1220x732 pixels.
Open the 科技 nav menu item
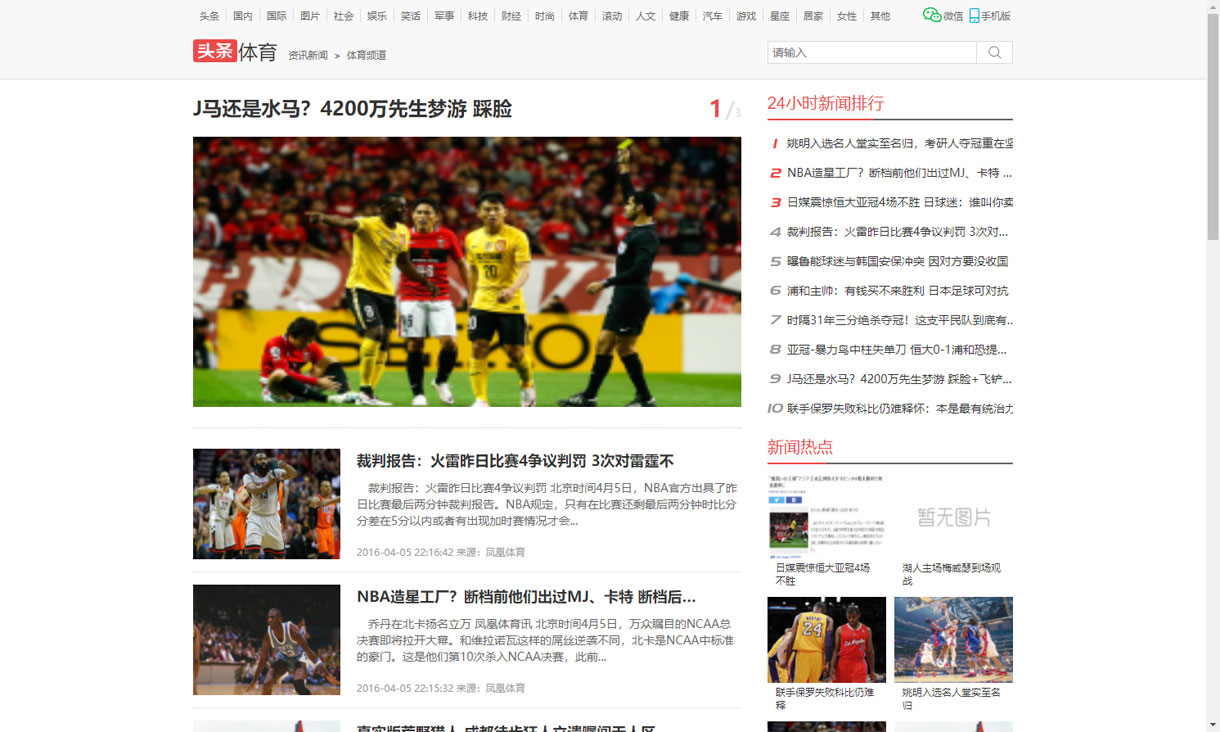coord(478,16)
